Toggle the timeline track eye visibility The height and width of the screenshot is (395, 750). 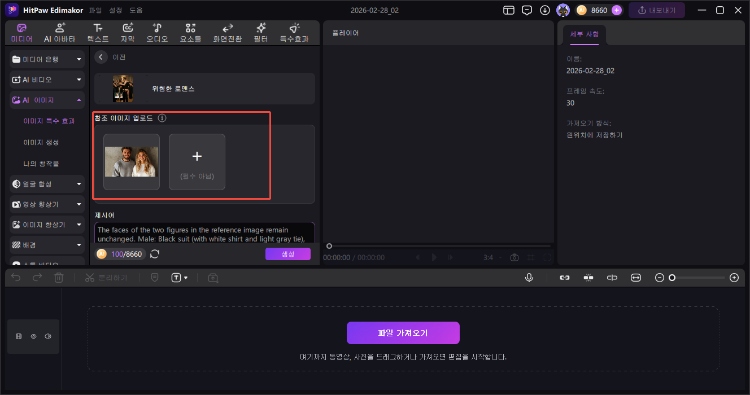coord(33,336)
